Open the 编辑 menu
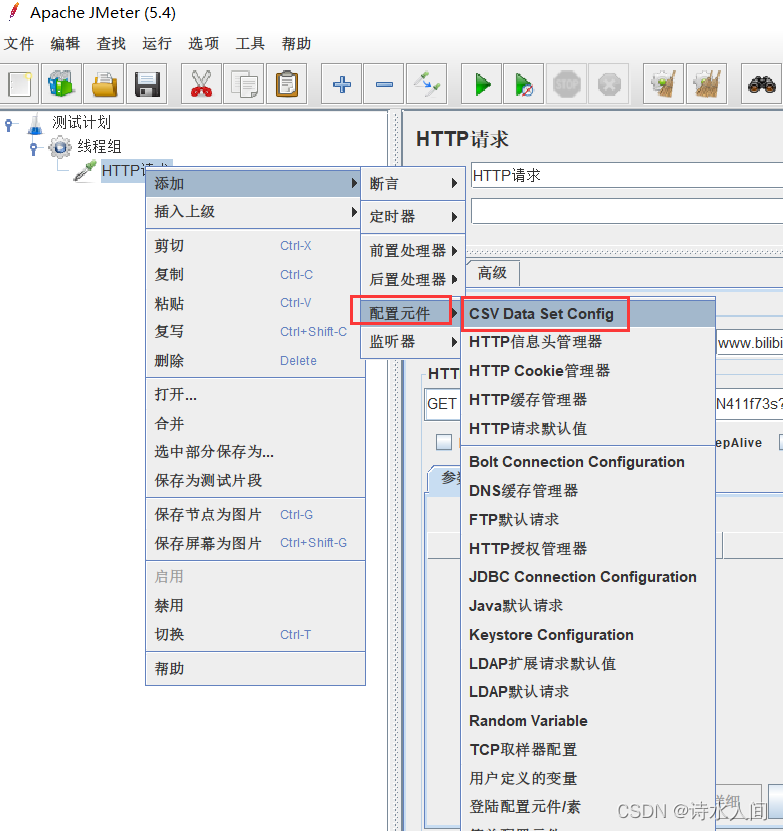The width and height of the screenshot is (783, 831). click(65, 43)
